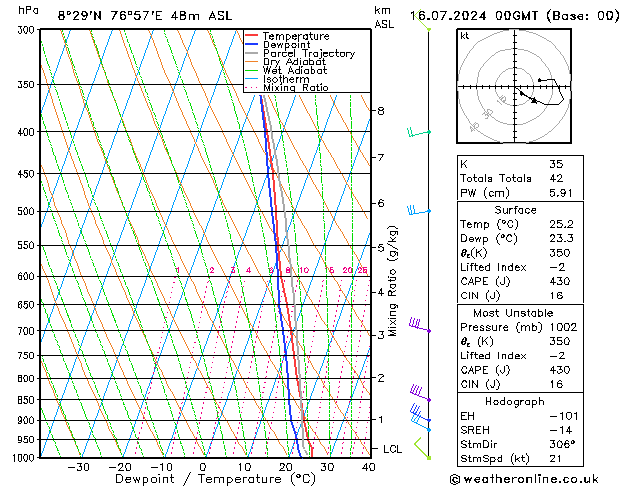Click the EH value -101

pos(564,416)
